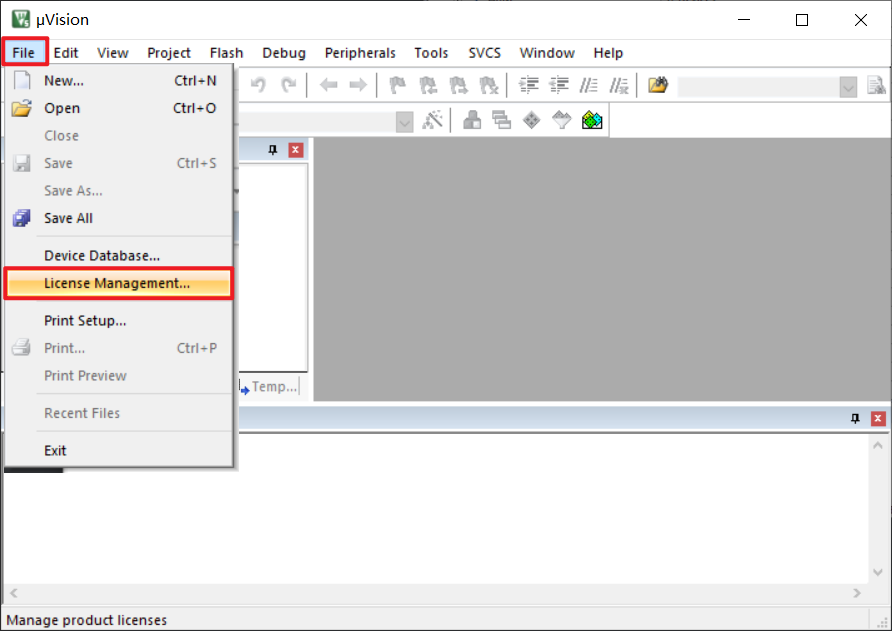The image size is (892, 631).
Task: Close the build output panel
Action: 878,419
